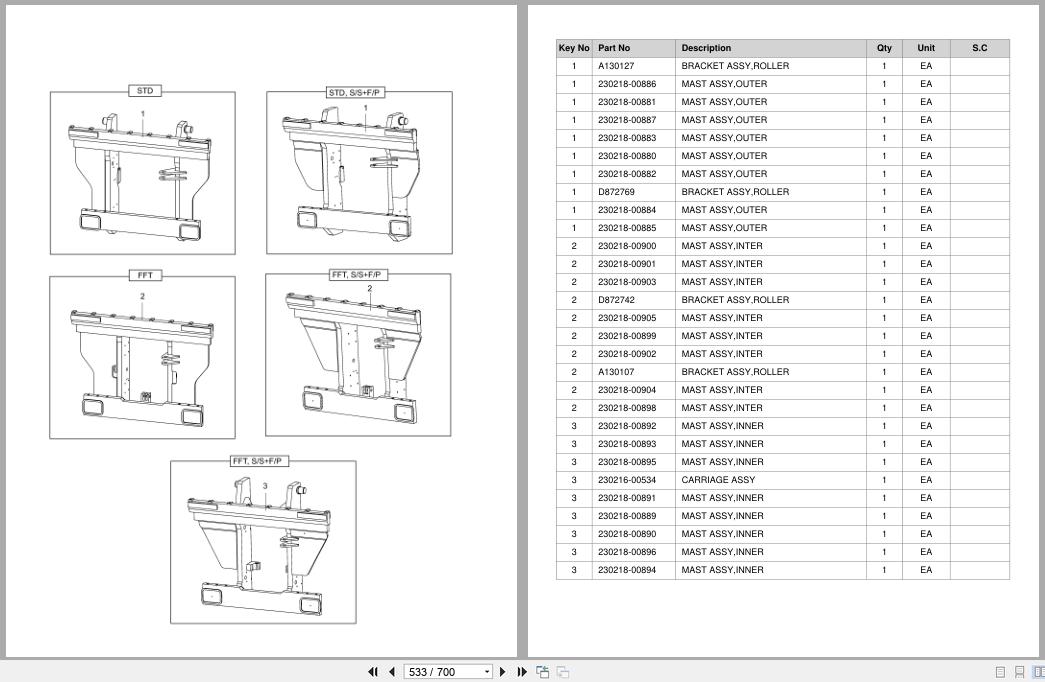The width and height of the screenshot is (1045, 682).
Task: Select part number 230218-00890
Action: (x=626, y=534)
